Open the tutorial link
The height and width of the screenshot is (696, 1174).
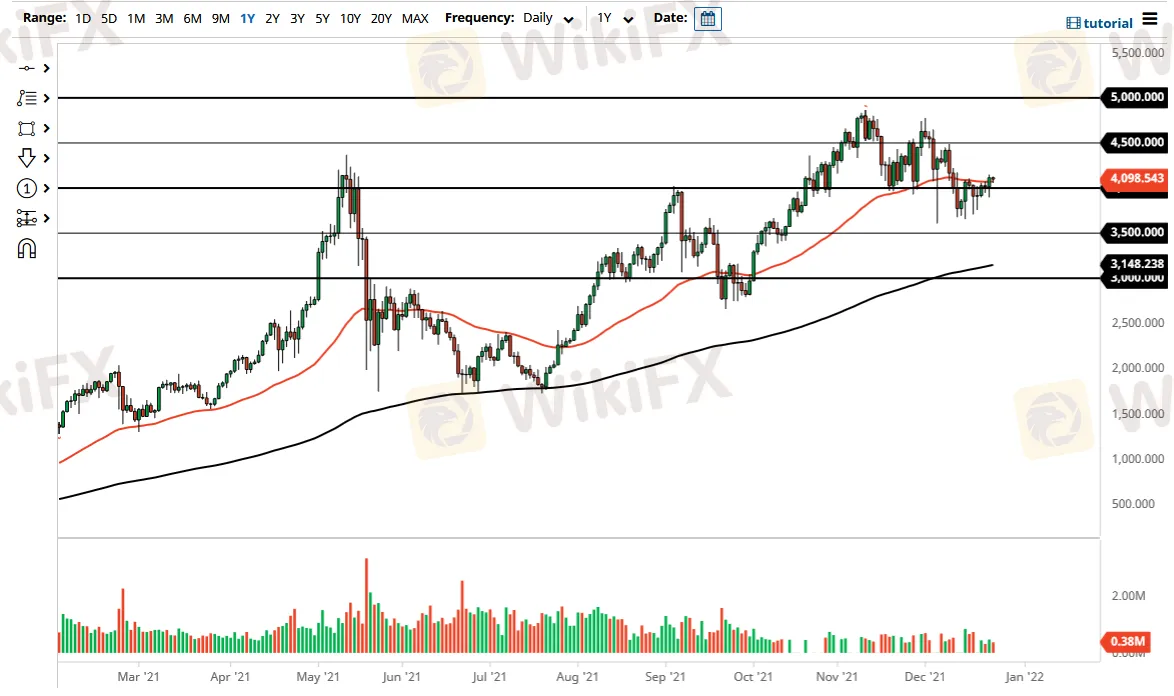[1108, 23]
